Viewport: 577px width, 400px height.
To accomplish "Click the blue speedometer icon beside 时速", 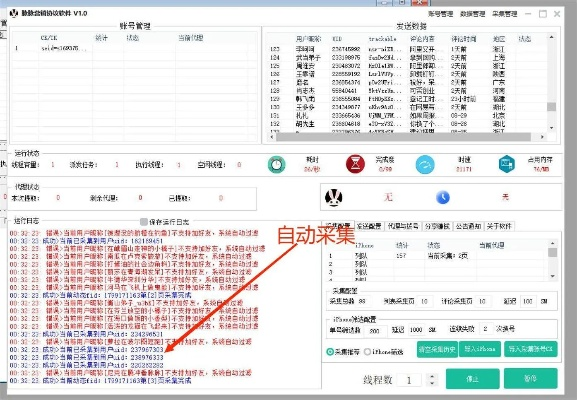I will [x=425, y=164].
